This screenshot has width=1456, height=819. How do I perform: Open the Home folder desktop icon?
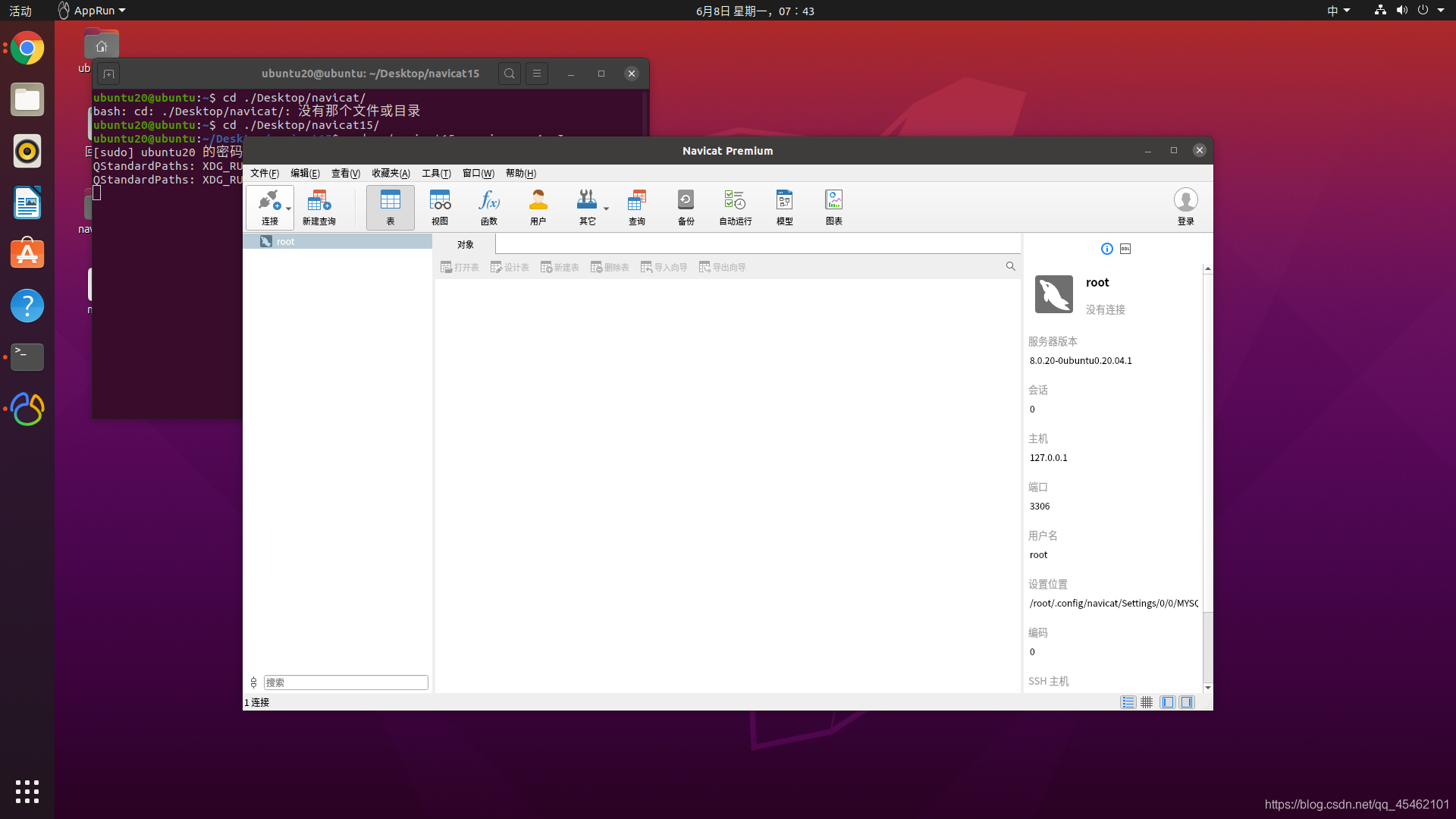[101, 45]
